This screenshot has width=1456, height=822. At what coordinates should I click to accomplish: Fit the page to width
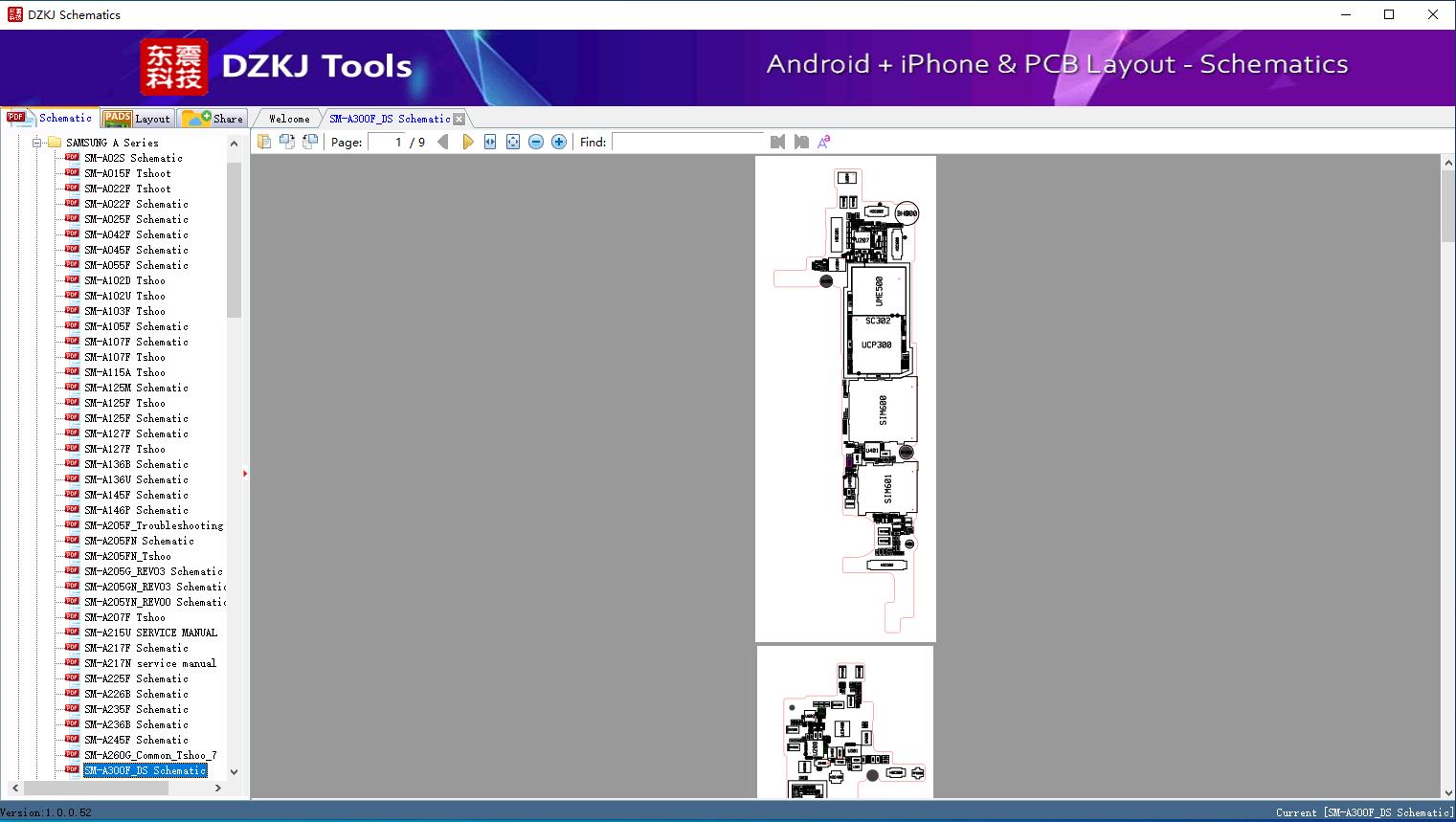pyautogui.click(x=490, y=142)
